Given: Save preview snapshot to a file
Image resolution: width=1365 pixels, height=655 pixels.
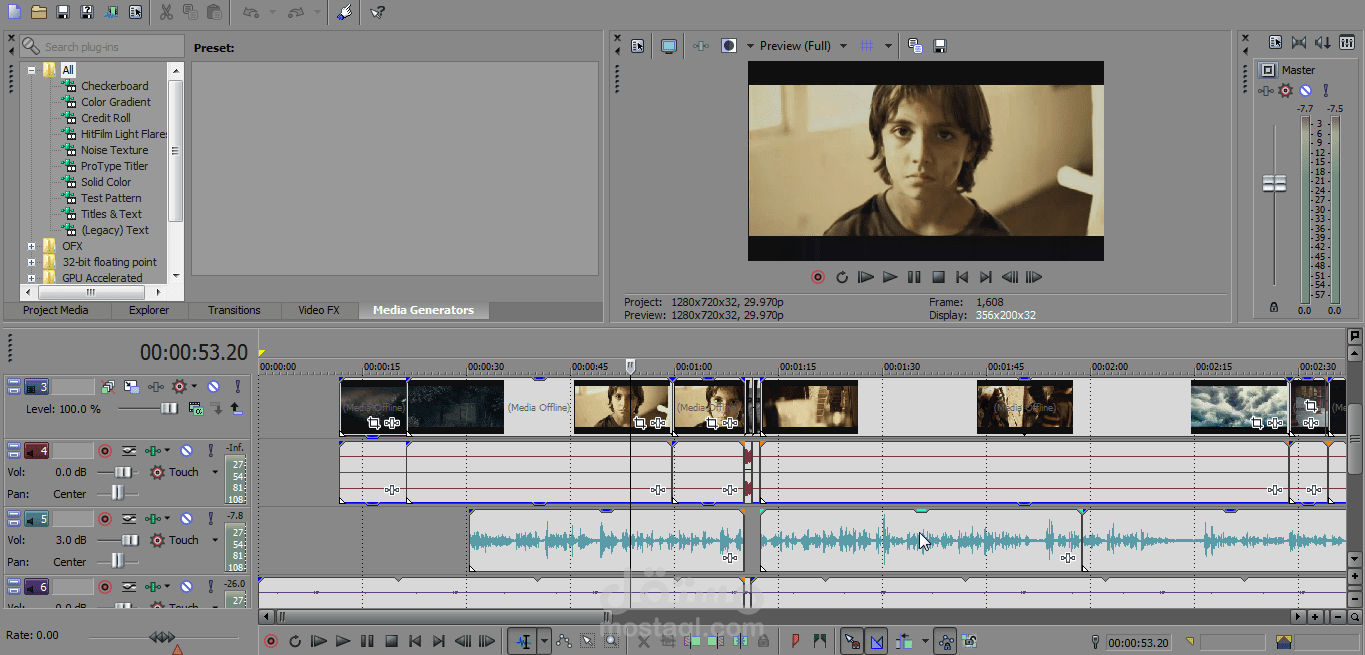Looking at the screenshot, I should tap(940, 46).
